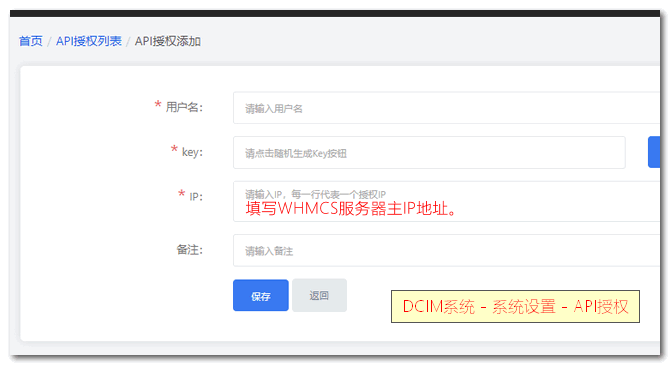Click blue generate-key button beside key field
Viewport: 671px width, 366px height.
654,152
